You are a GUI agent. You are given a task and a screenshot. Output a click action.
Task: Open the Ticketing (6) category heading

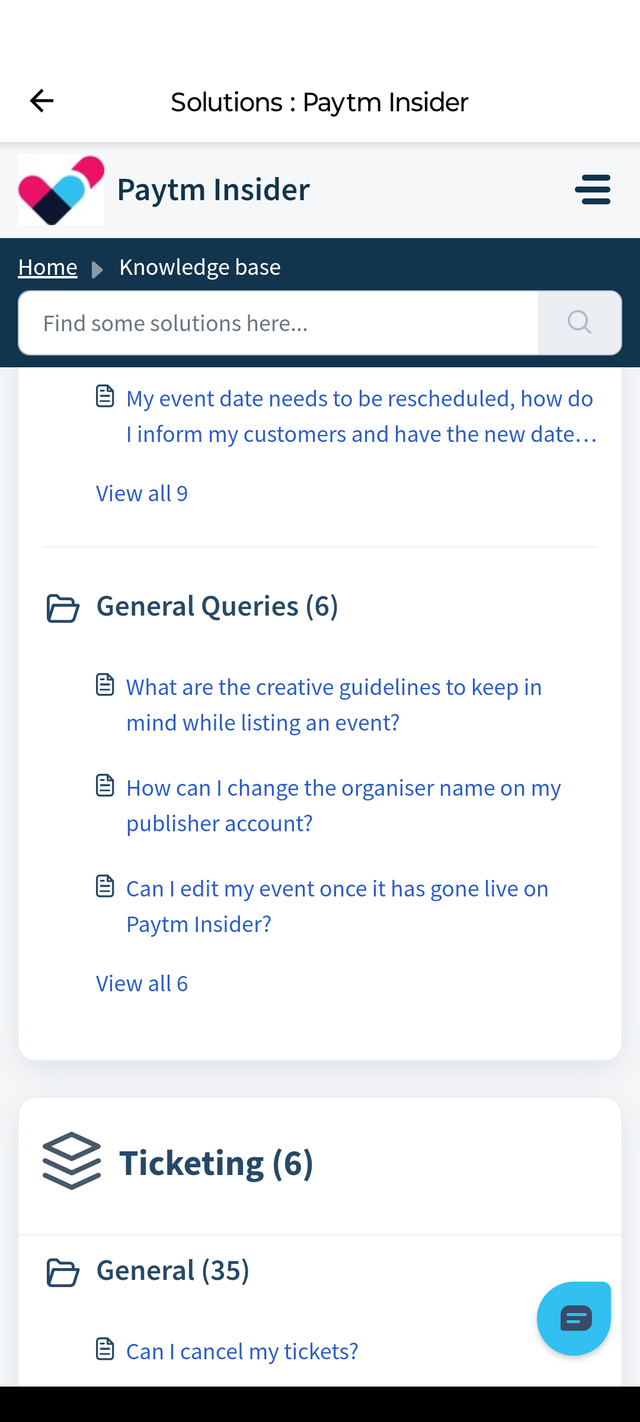click(x=216, y=1163)
